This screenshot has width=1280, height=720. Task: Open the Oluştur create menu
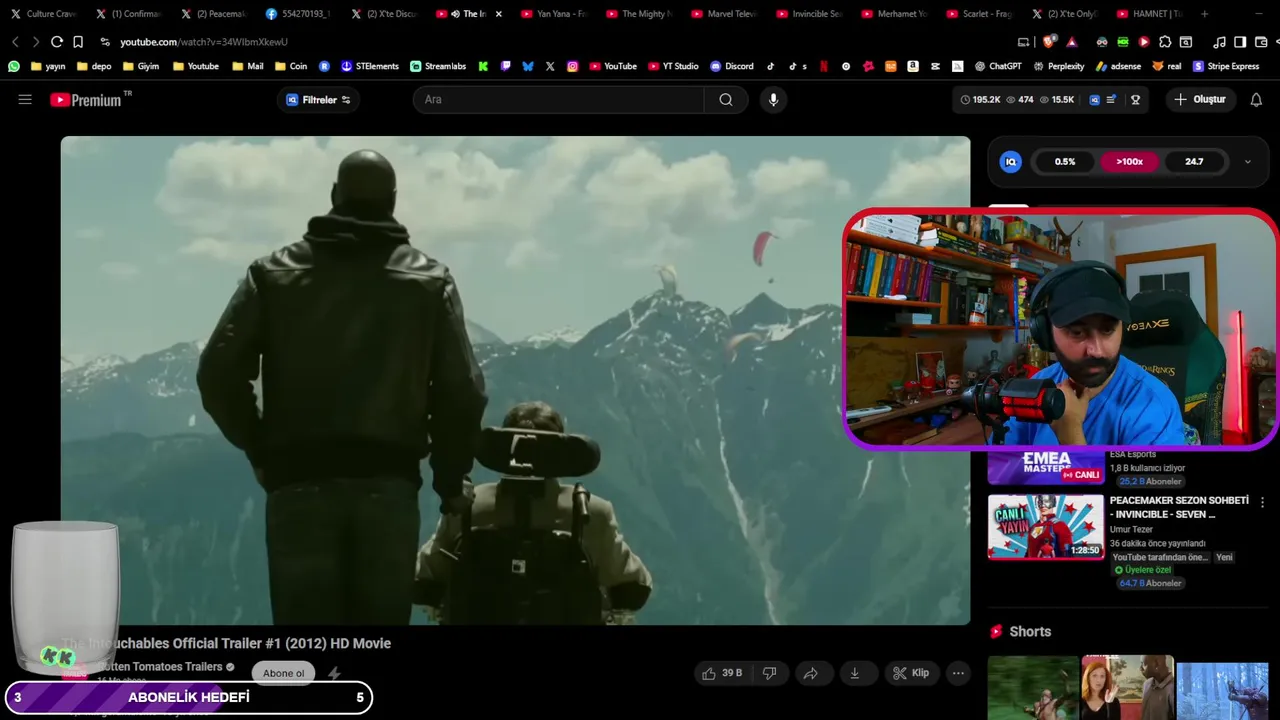(x=1200, y=100)
